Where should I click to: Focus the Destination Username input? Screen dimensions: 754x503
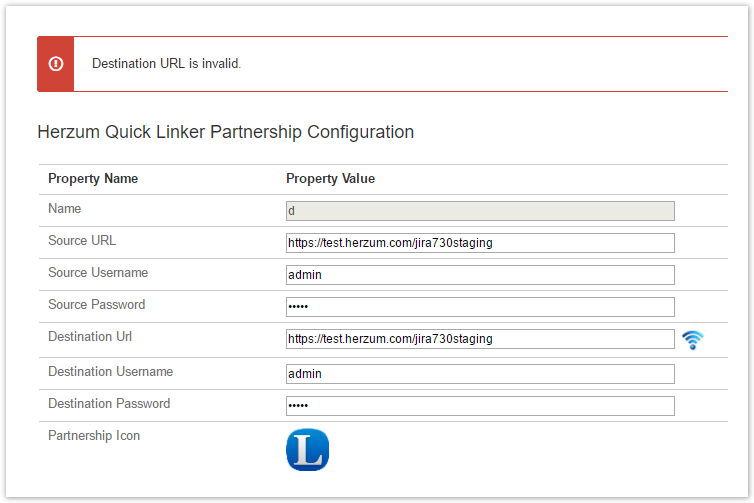(480, 374)
